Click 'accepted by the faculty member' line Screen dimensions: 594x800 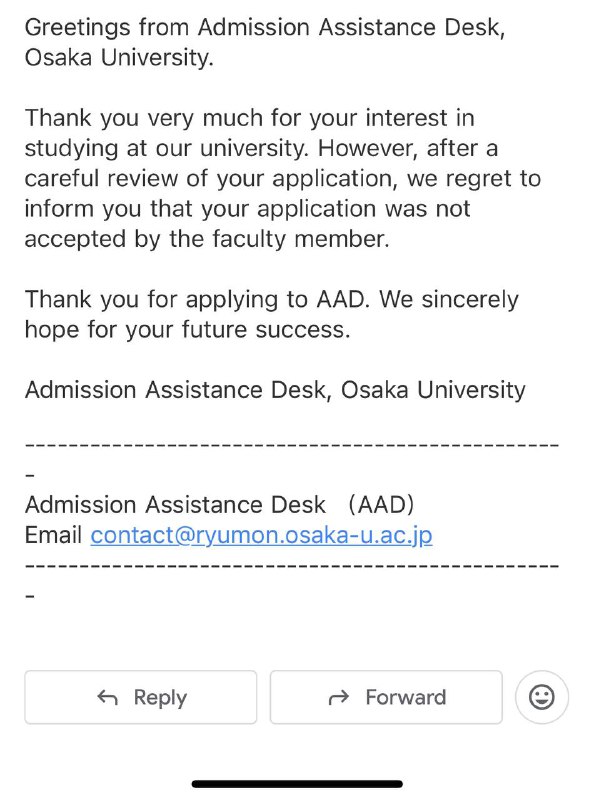click(207, 239)
